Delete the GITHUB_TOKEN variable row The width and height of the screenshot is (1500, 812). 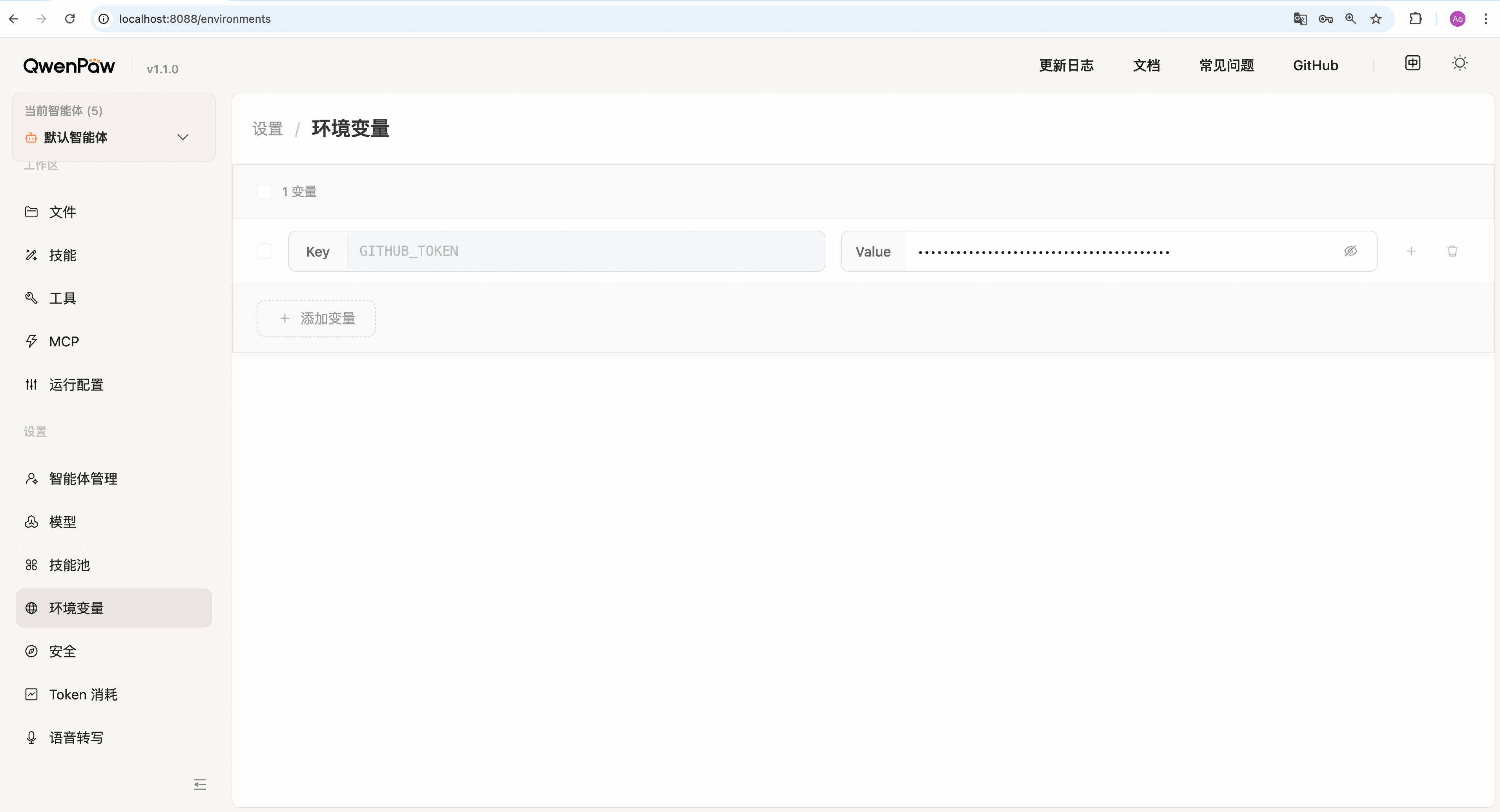tap(1452, 251)
